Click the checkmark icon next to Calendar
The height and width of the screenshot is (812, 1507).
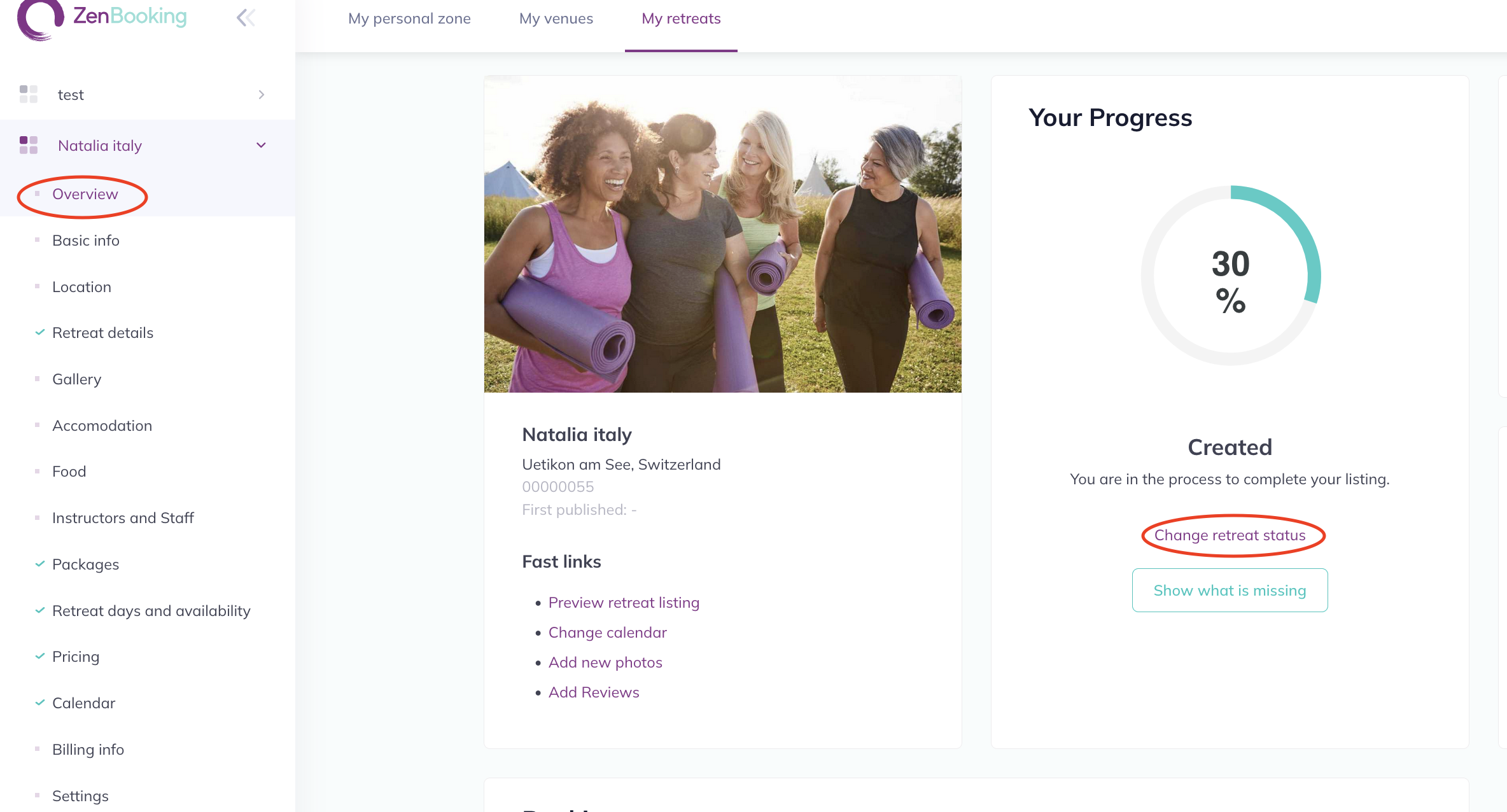pos(39,703)
